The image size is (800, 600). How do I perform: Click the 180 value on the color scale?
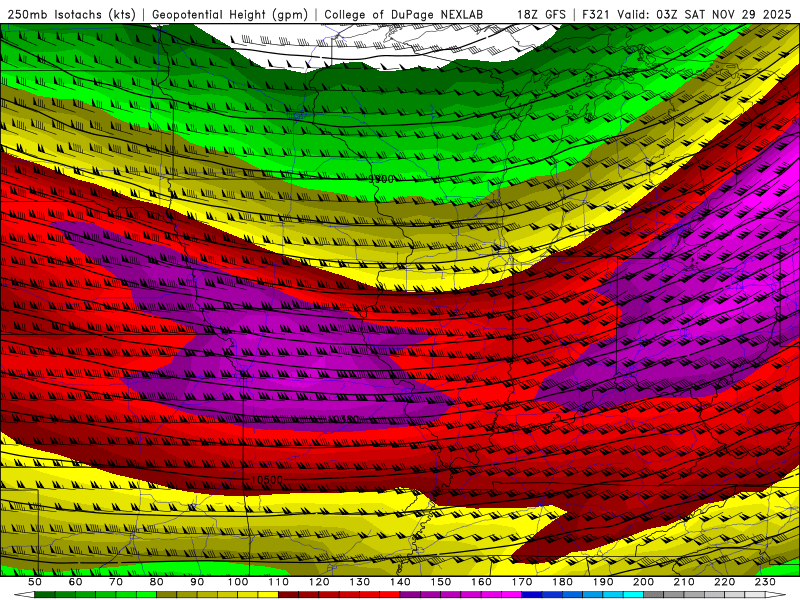[562, 582]
